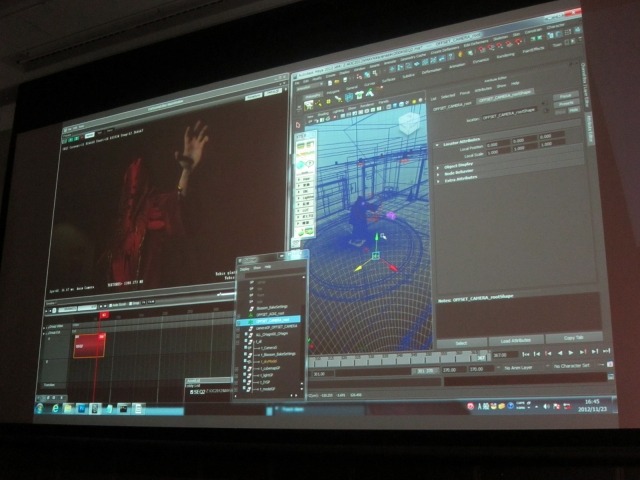
Task: Select the red clip in the timeline
Action: pos(88,345)
